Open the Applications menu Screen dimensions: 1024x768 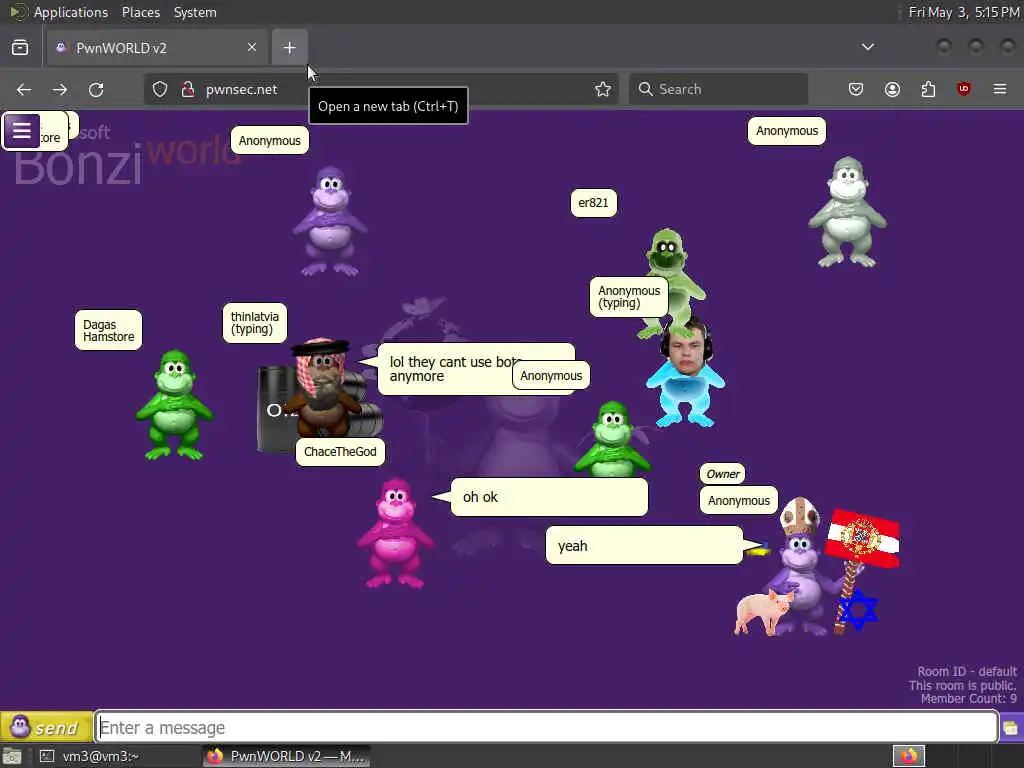tap(71, 12)
